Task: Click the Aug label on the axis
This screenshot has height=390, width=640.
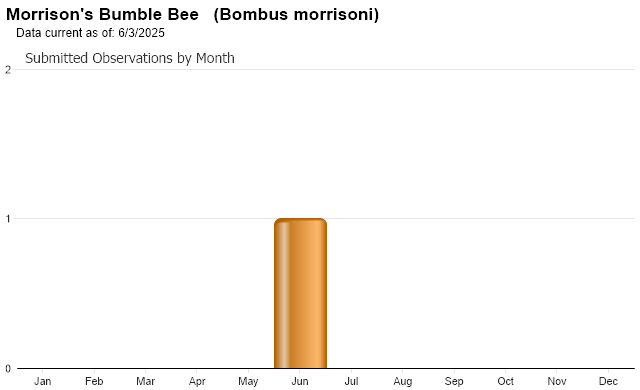Action: tap(402, 381)
